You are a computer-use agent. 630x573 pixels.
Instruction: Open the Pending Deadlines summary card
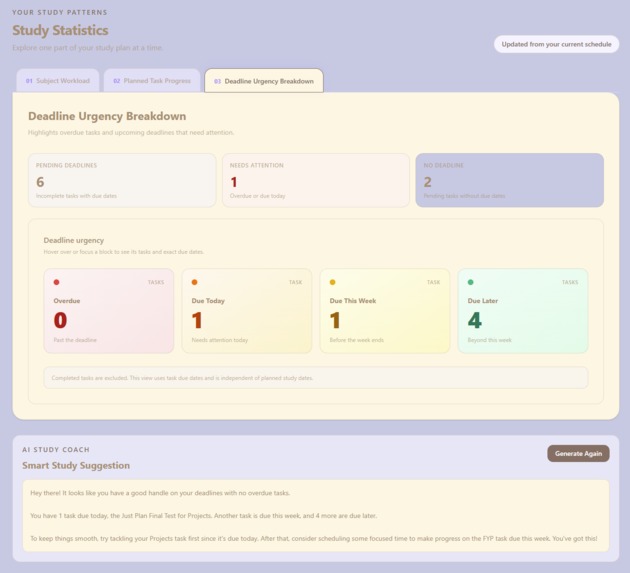click(x=122, y=180)
